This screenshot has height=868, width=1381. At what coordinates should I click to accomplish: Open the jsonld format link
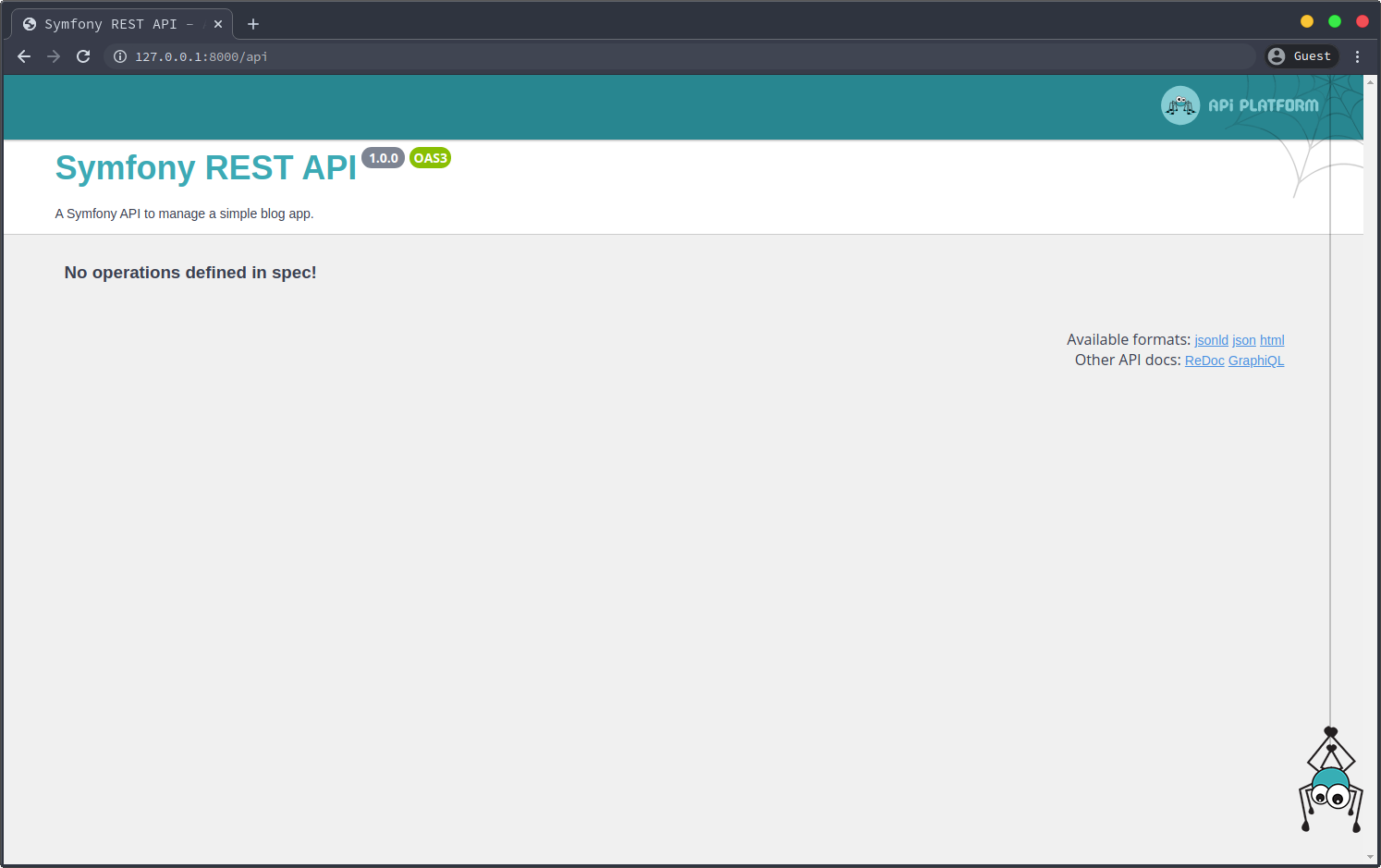[1211, 340]
